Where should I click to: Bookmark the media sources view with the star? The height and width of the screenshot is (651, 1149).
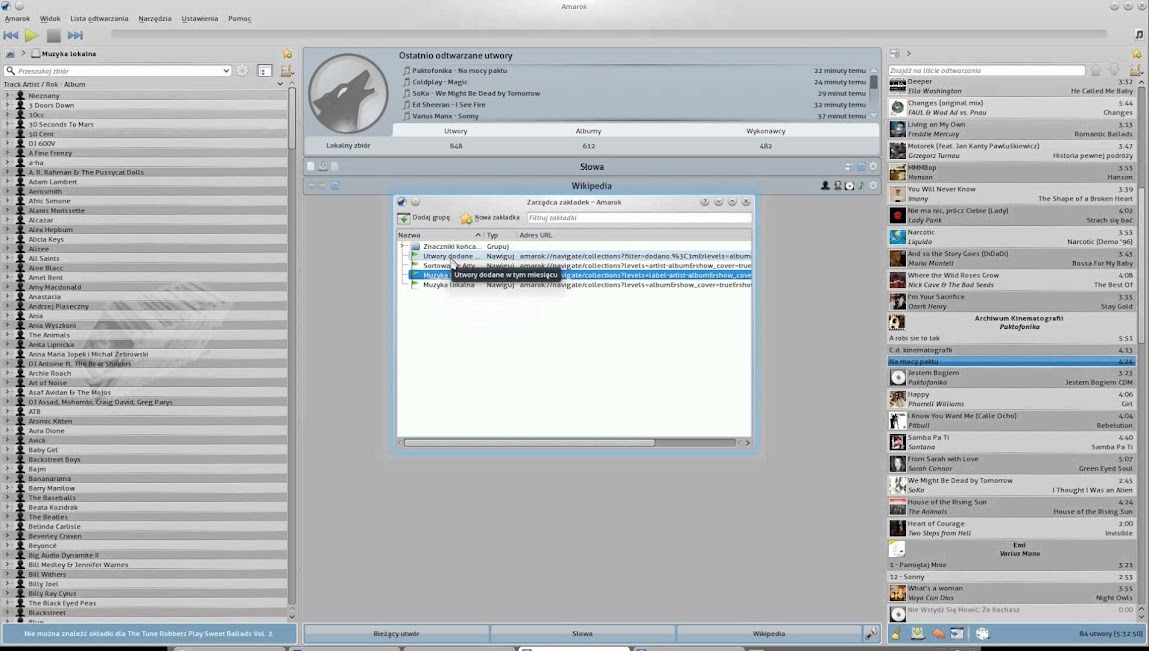tap(287, 54)
